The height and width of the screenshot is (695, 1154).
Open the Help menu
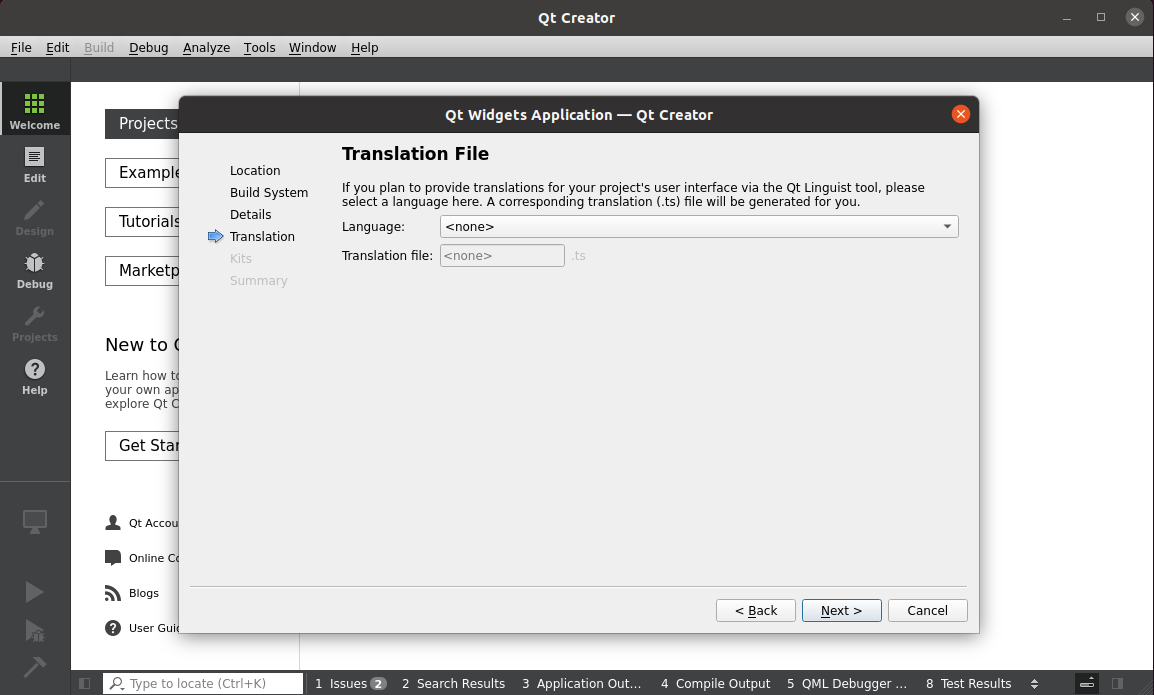pyautogui.click(x=364, y=47)
